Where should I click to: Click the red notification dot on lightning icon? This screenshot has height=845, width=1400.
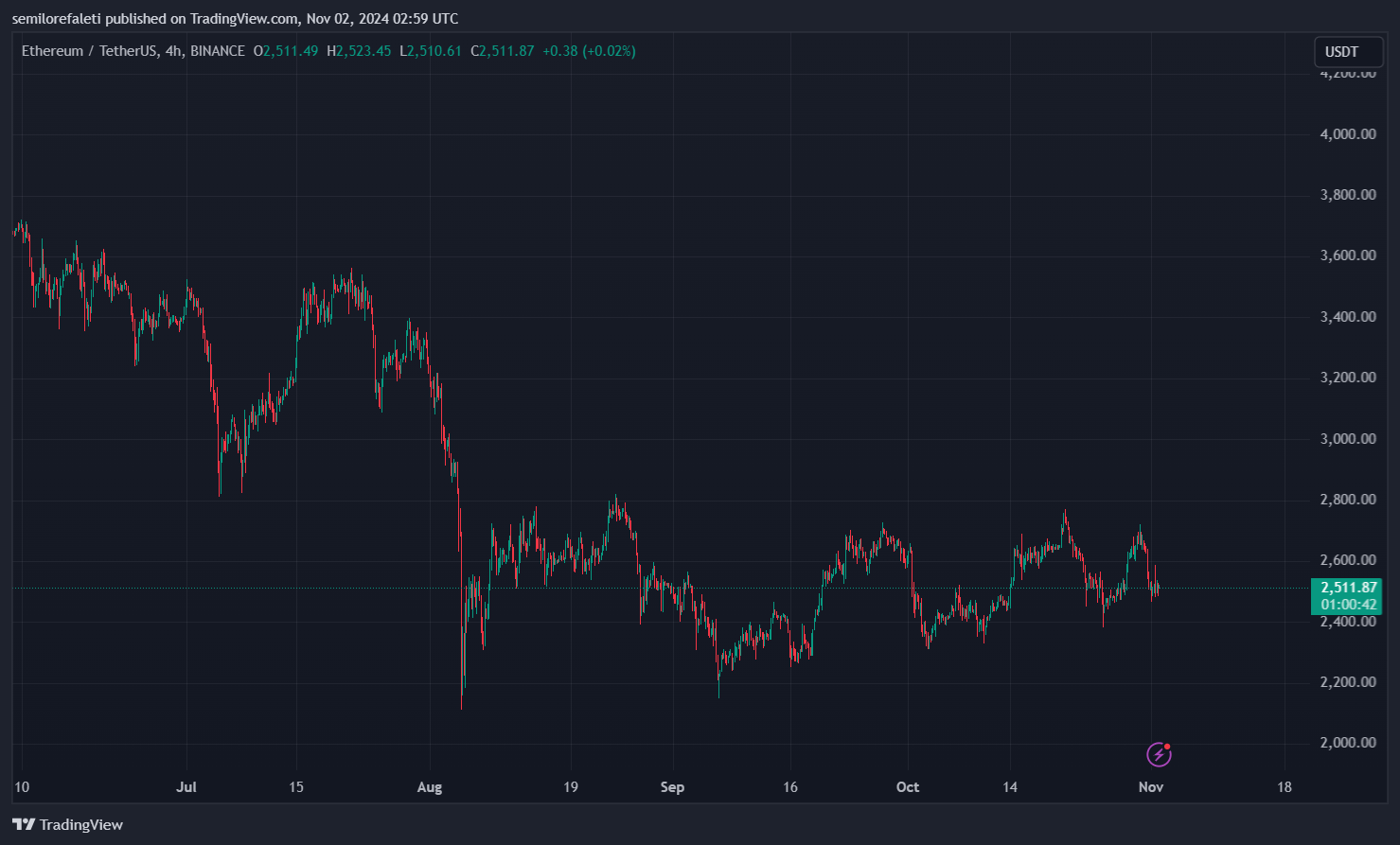(x=1167, y=745)
